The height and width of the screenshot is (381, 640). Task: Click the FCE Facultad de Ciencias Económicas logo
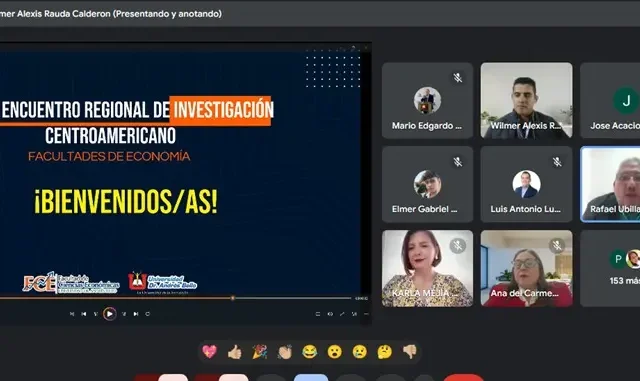coord(71,283)
